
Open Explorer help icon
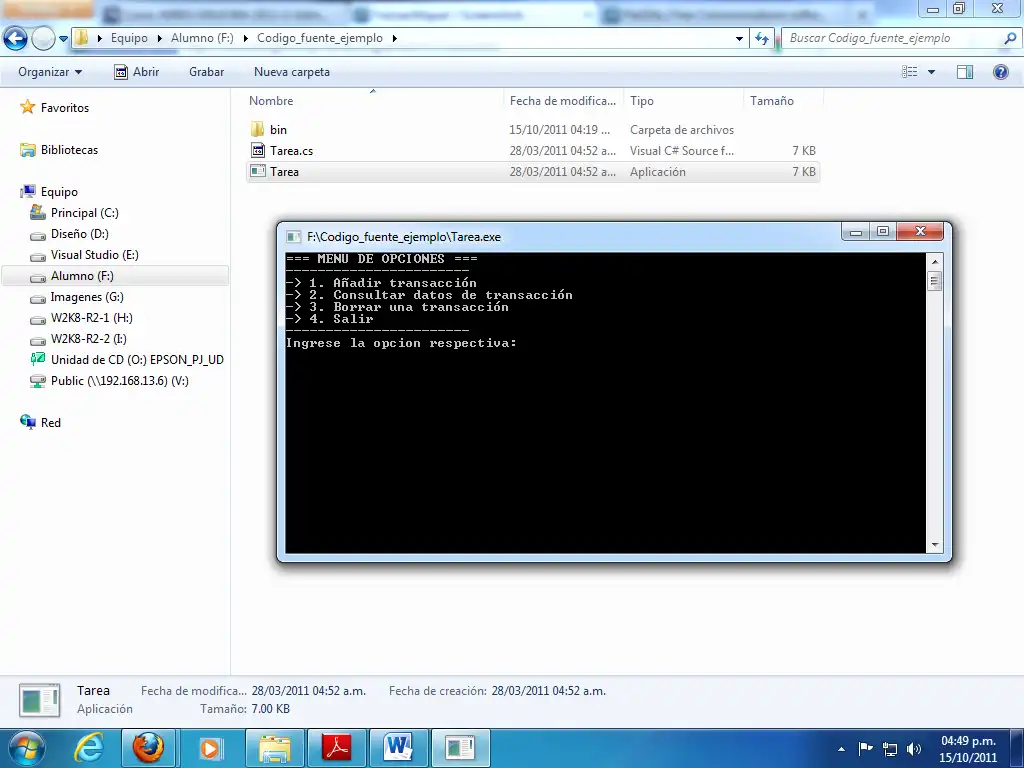(x=1000, y=72)
